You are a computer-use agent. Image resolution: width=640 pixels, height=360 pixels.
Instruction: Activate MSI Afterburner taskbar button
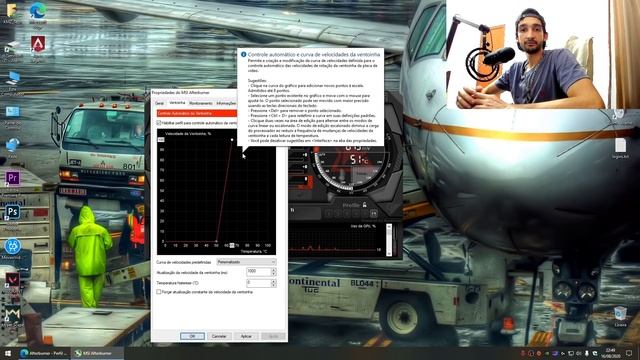pos(97,353)
